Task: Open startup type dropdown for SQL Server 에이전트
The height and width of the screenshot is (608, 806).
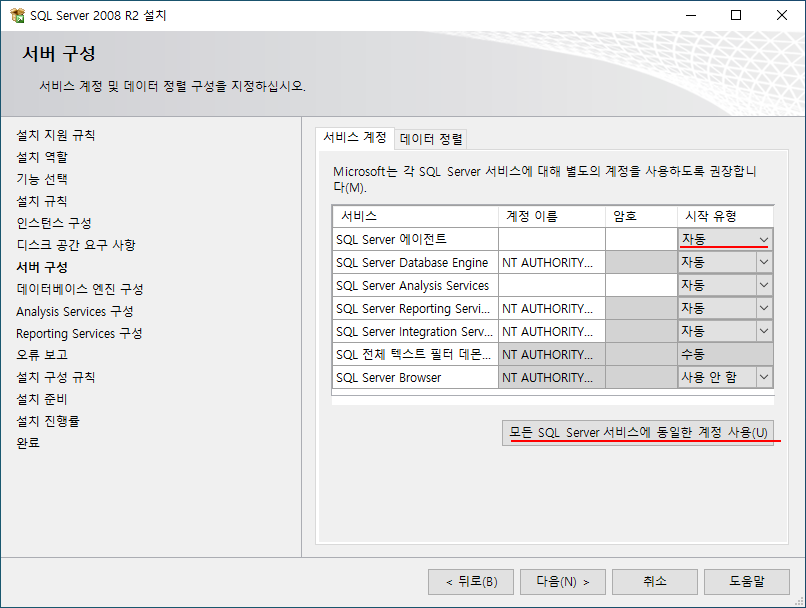Action: pos(764,239)
